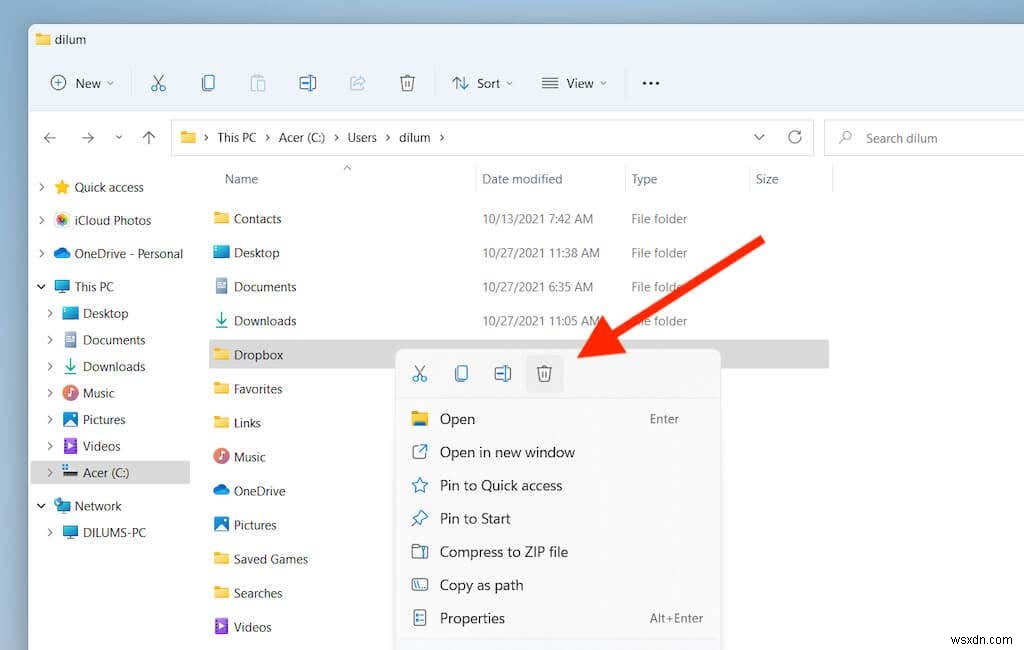Click the Up to parent folder arrow
Image resolution: width=1024 pixels, height=650 pixels.
click(149, 137)
